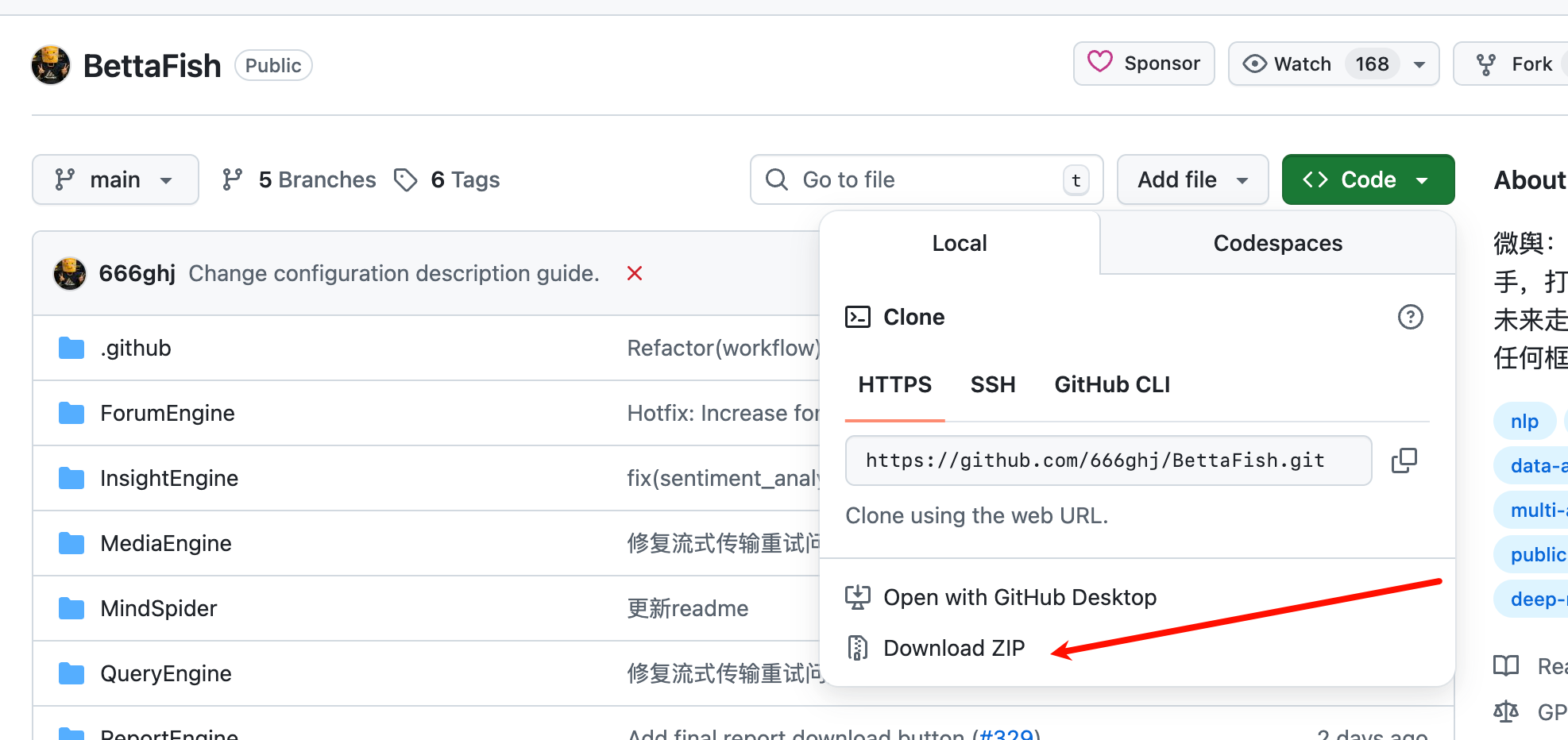The width and height of the screenshot is (1568, 740).
Task: Open the InsightEngine folder
Action: (169, 478)
